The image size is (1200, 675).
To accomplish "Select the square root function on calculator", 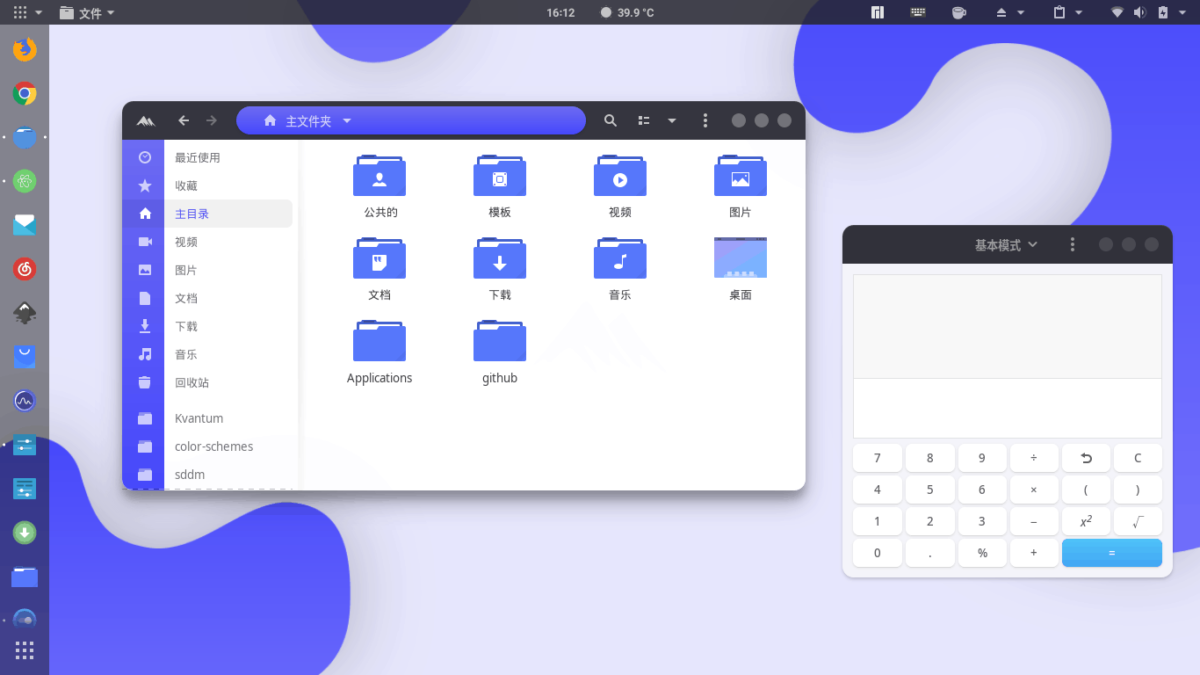I will pyautogui.click(x=1138, y=520).
